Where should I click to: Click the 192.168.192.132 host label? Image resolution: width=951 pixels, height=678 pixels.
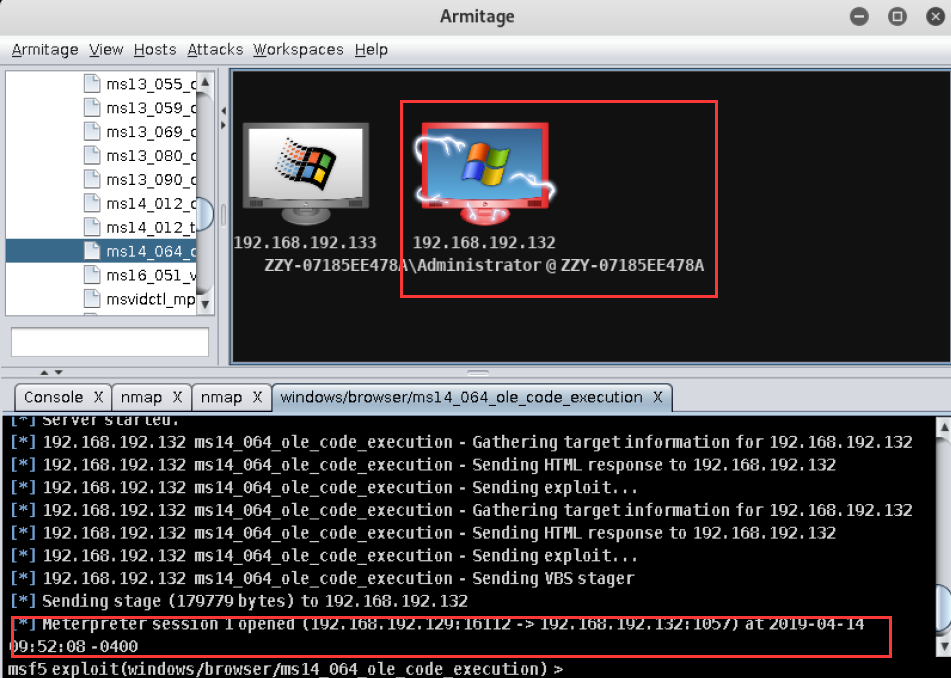pyautogui.click(x=484, y=243)
